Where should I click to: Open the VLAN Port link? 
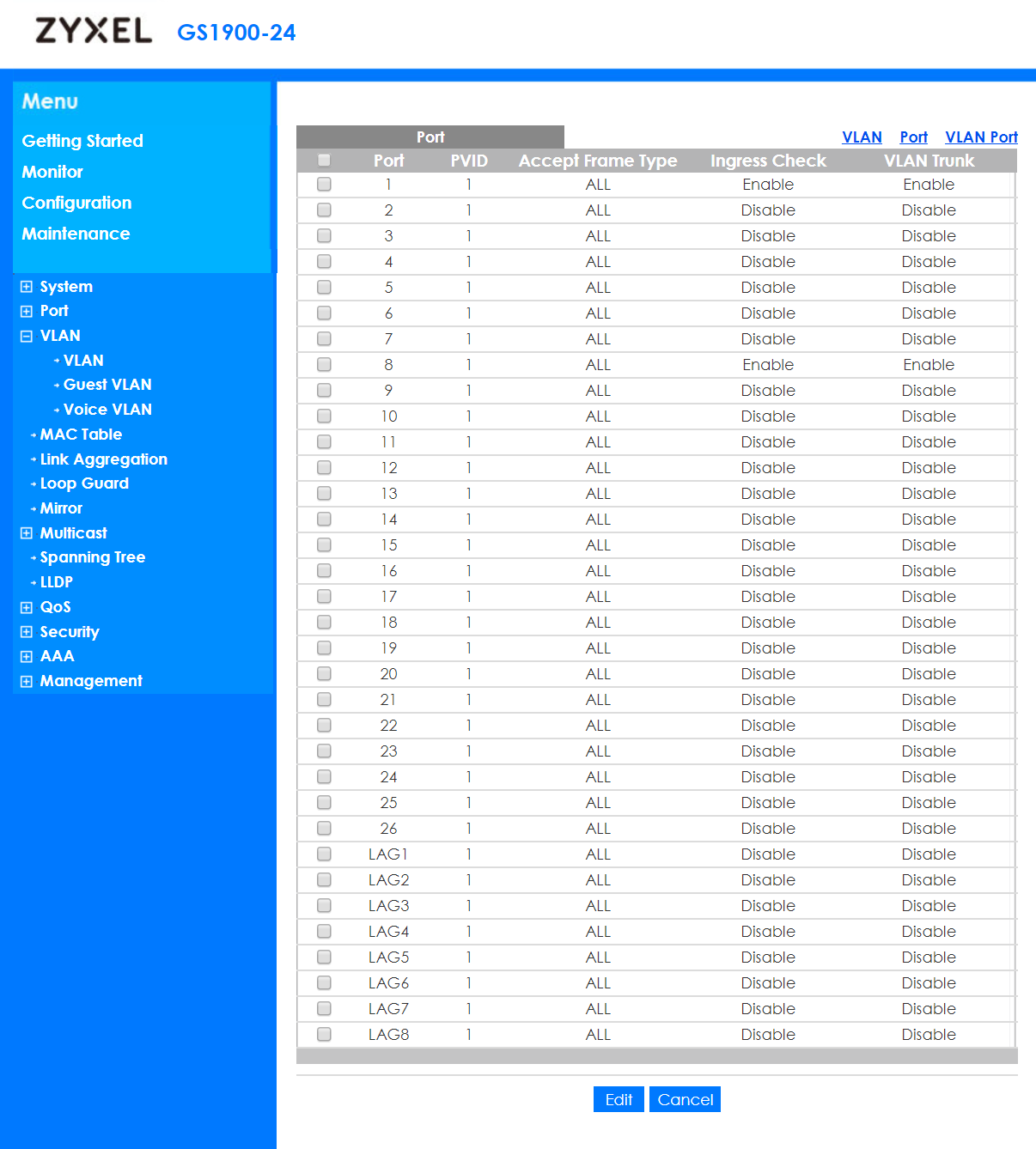981,137
